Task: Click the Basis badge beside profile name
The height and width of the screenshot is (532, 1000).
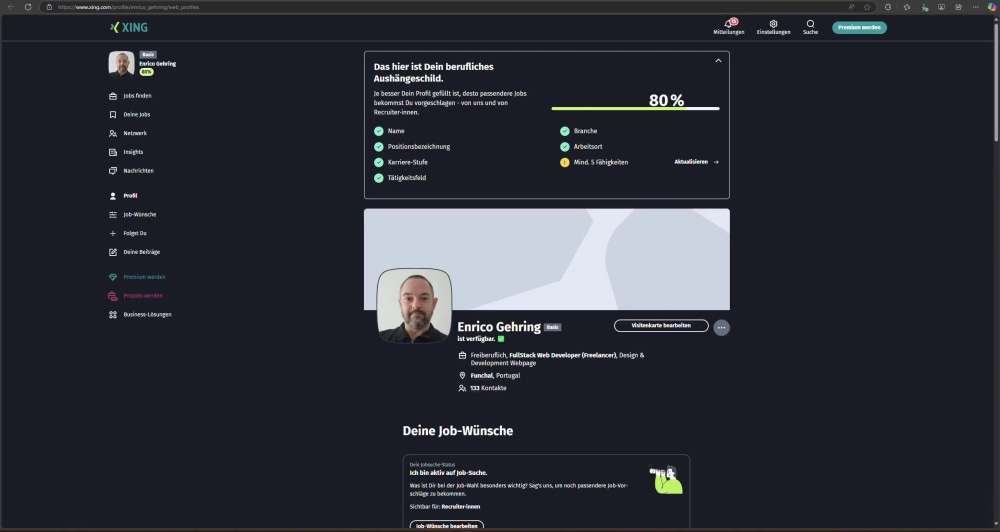Action: [552, 327]
